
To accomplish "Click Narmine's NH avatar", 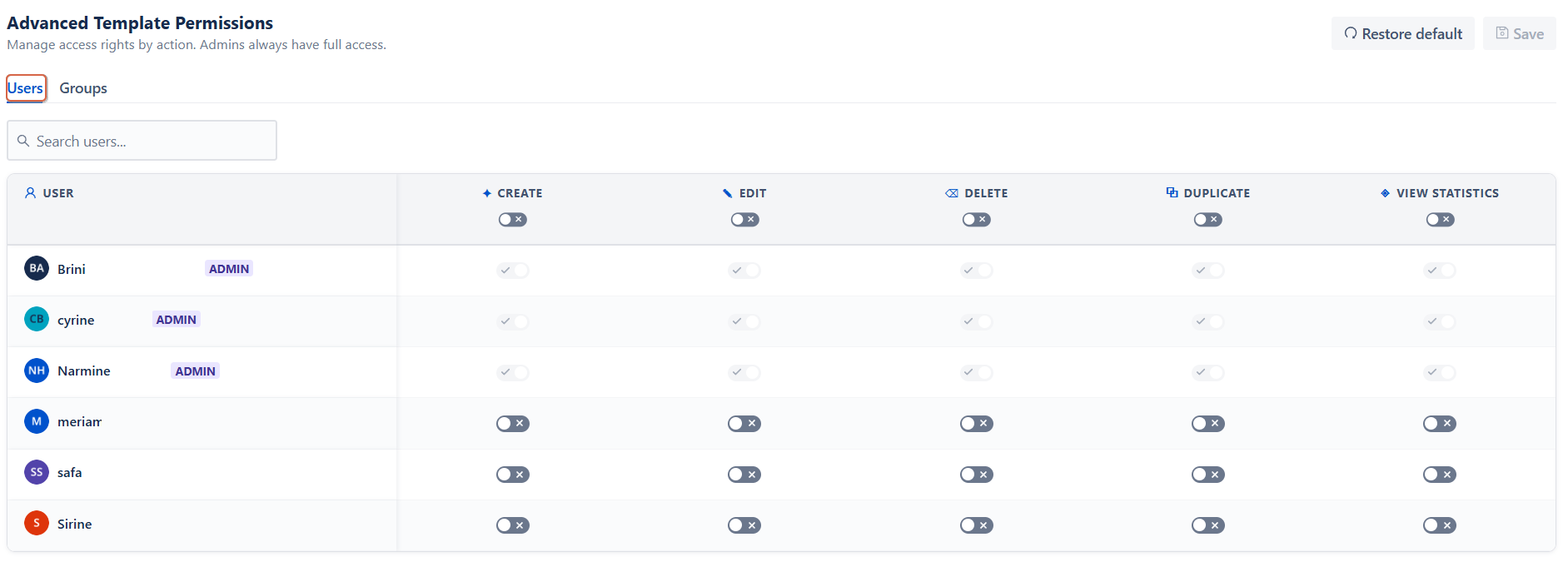I will click(x=37, y=371).
